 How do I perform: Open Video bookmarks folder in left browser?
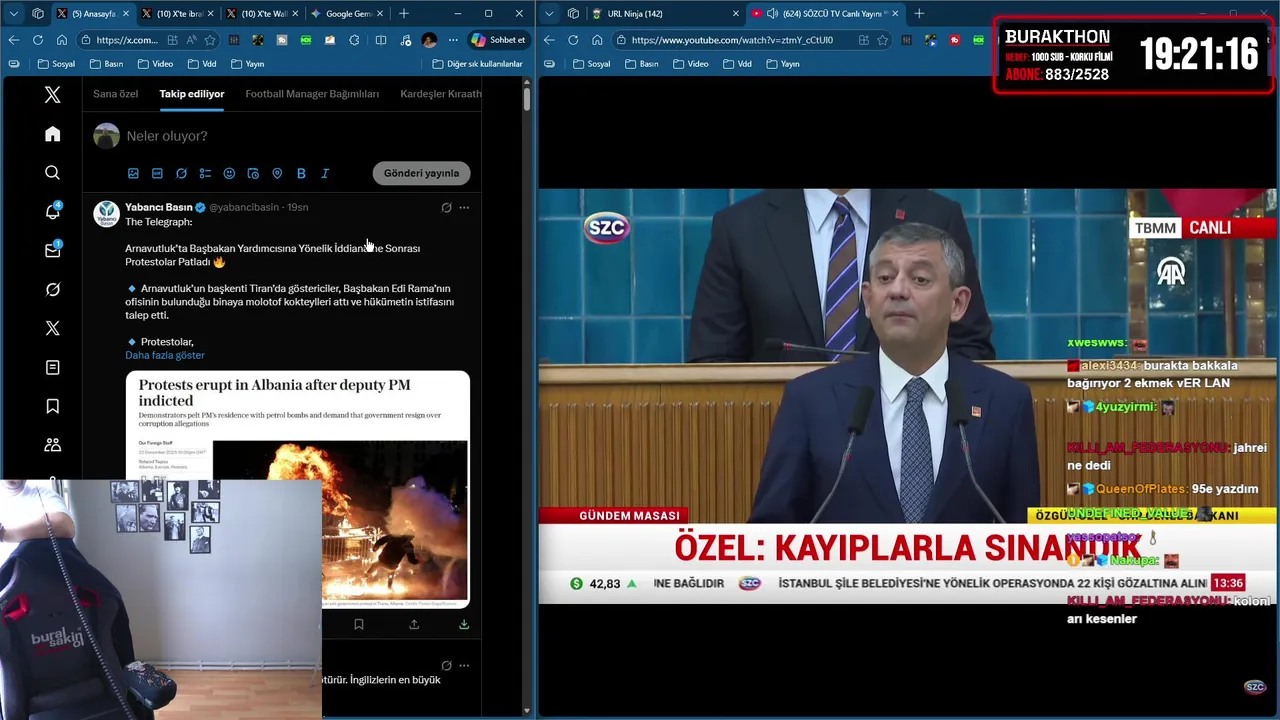(x=155, y=64)
